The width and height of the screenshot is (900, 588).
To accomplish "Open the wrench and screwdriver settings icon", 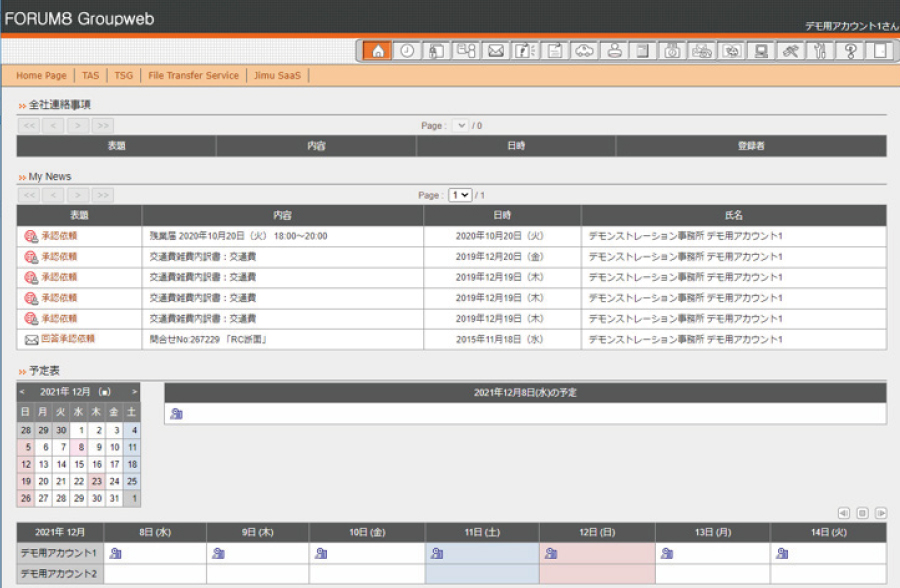I will 820,51.
